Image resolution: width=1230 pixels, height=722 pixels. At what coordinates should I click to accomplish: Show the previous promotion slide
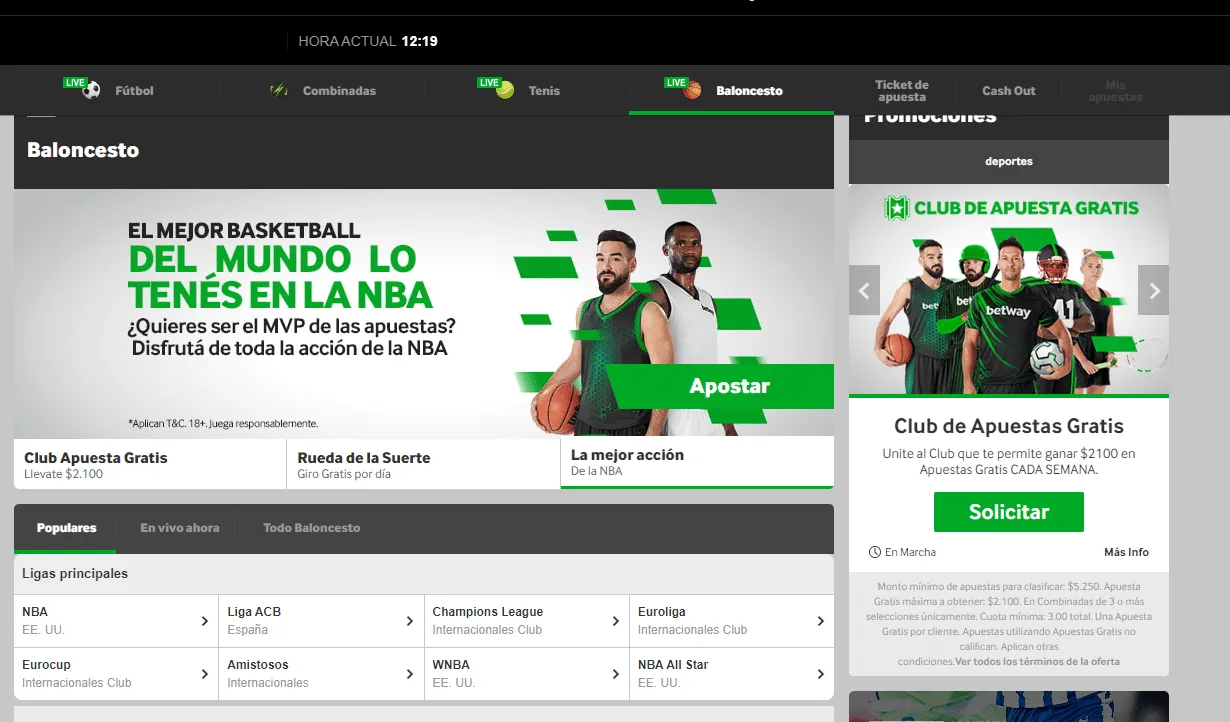point(864,291)
